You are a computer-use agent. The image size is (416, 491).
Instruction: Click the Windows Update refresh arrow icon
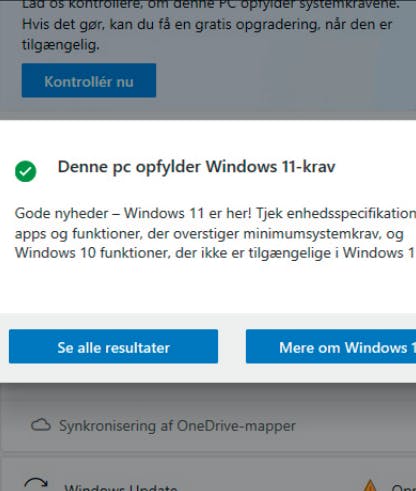36,484
